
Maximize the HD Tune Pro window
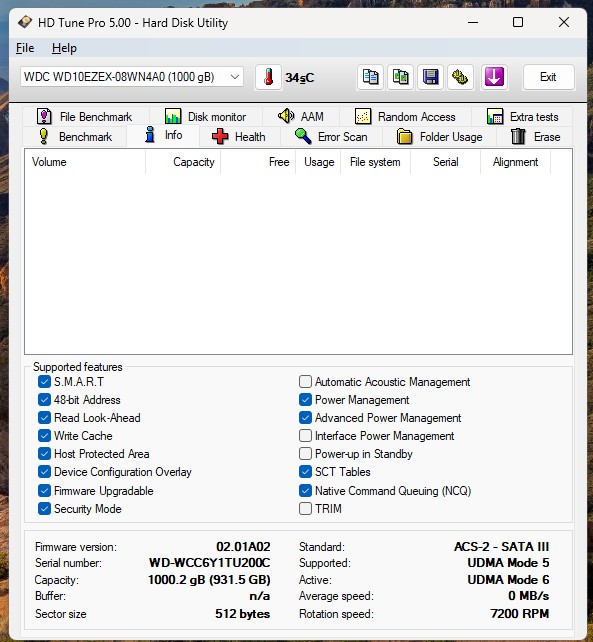pyautogui.click(x=518, y=22)
